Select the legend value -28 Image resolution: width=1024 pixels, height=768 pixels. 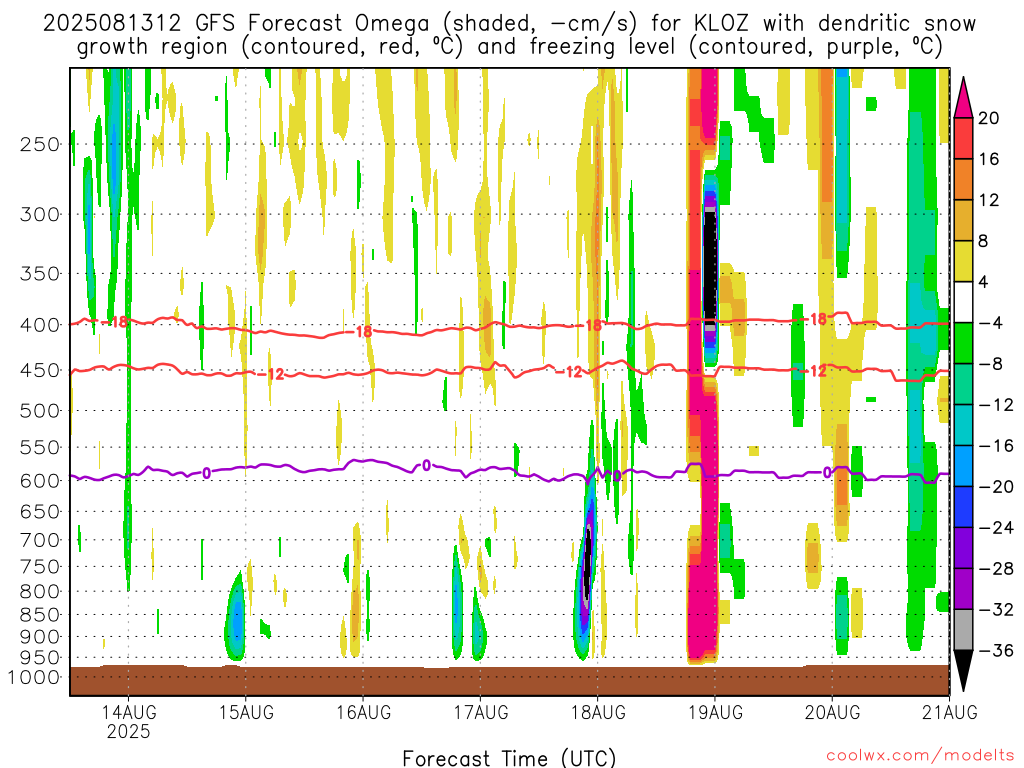(996, 569)
